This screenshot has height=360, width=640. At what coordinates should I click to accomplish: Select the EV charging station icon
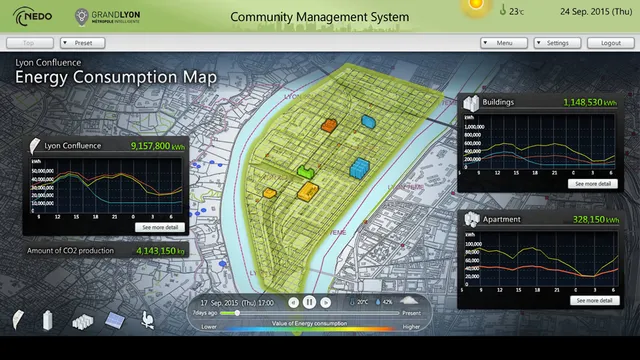click(x=147, y=320)
